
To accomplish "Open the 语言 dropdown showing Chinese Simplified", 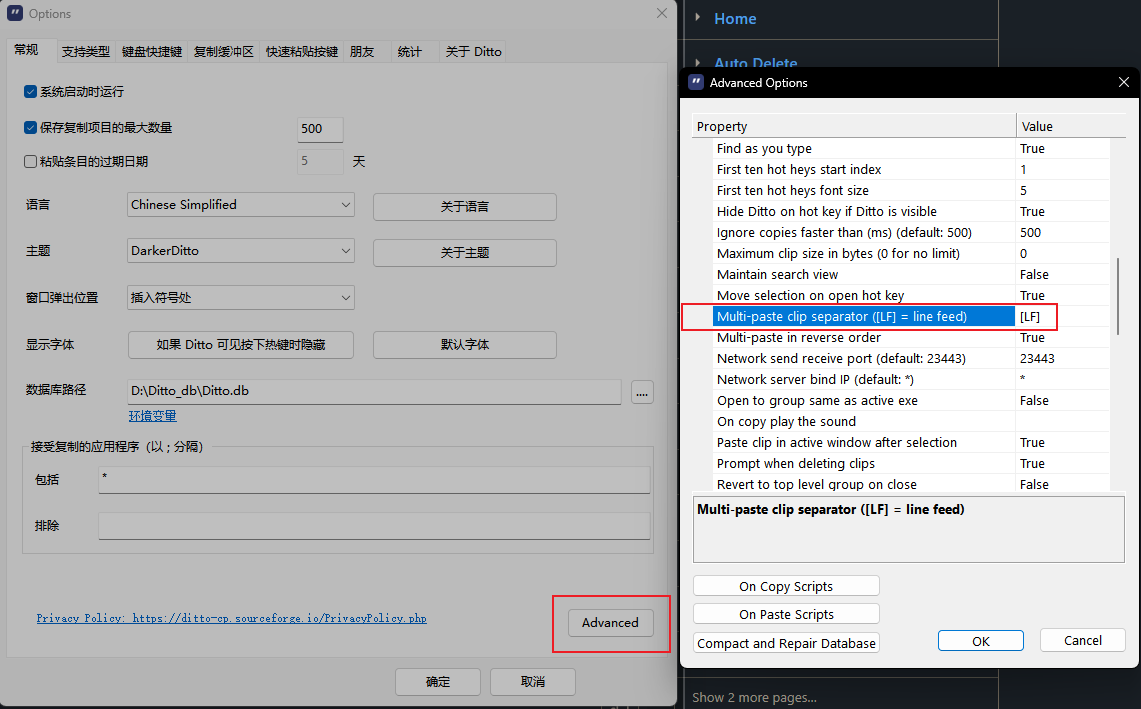I will coord(240,205).
